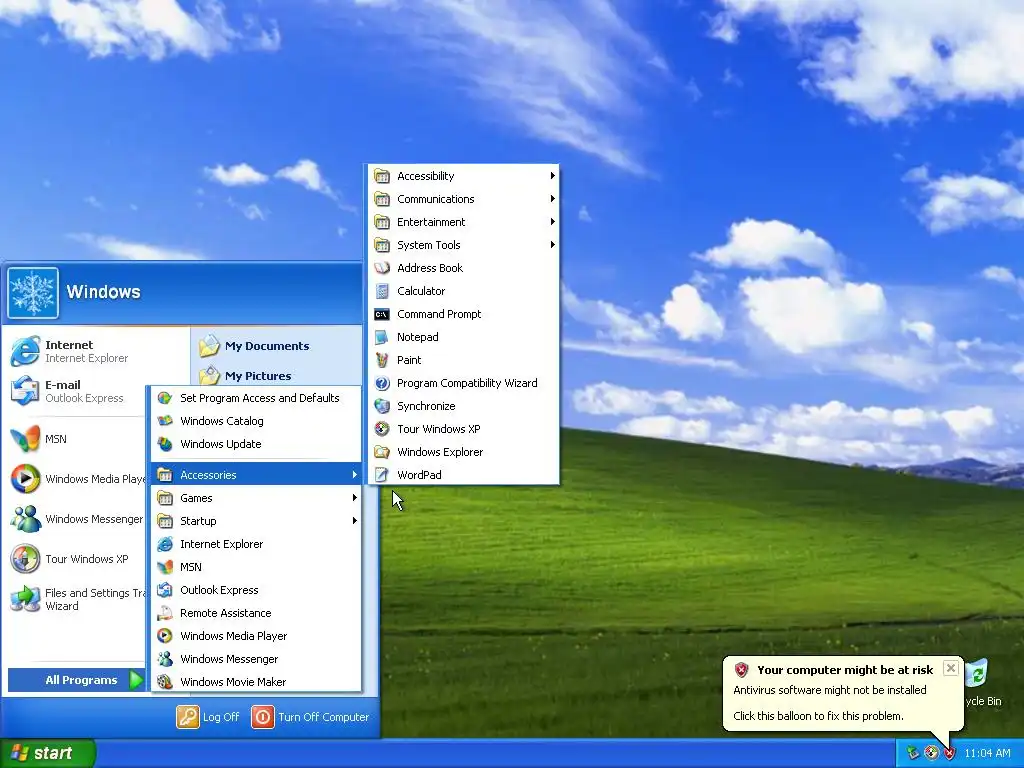Select Tour Windows XP in left pane

pos(77,559)
